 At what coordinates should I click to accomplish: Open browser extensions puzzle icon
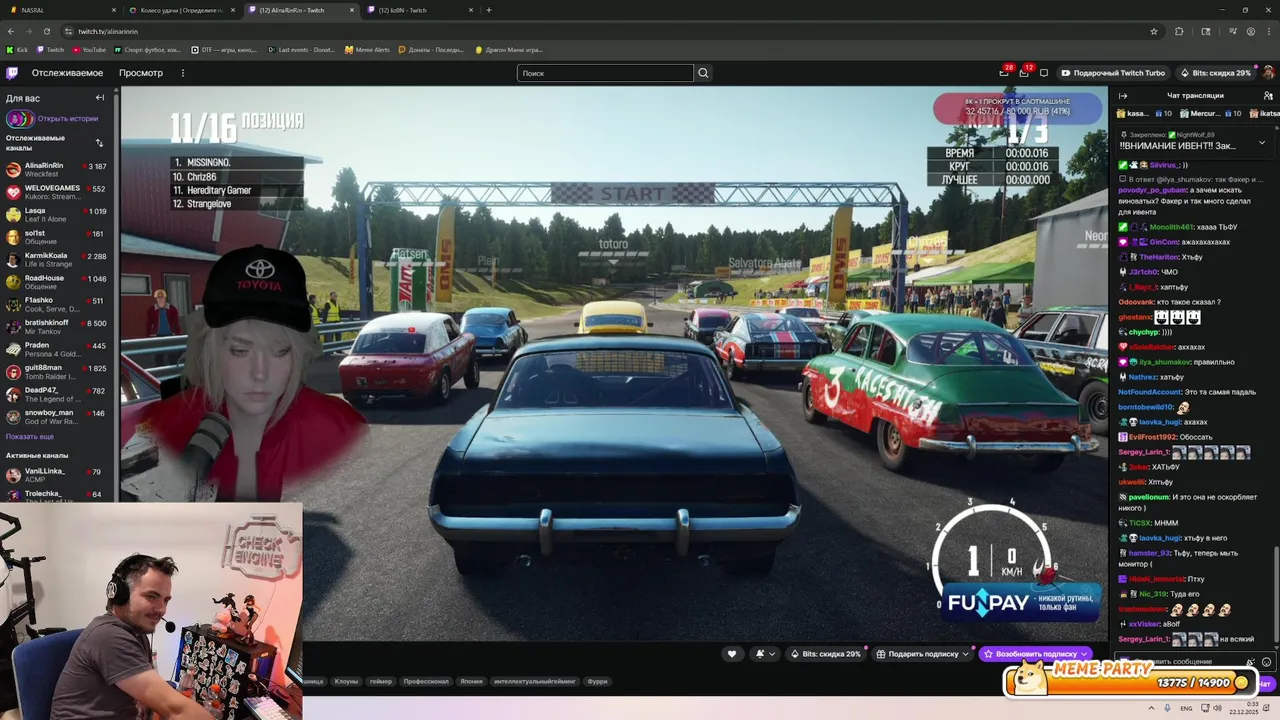(1179, 32)
